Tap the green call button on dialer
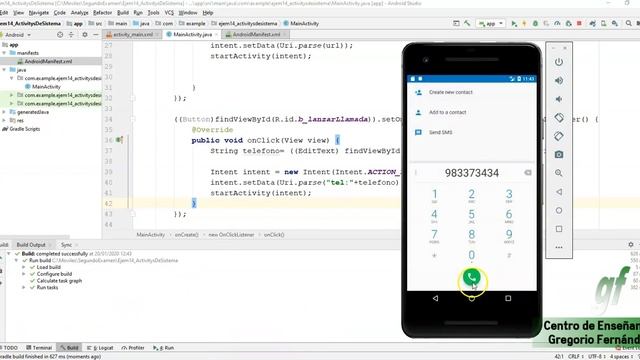The image size is (640, 360). 471,278
